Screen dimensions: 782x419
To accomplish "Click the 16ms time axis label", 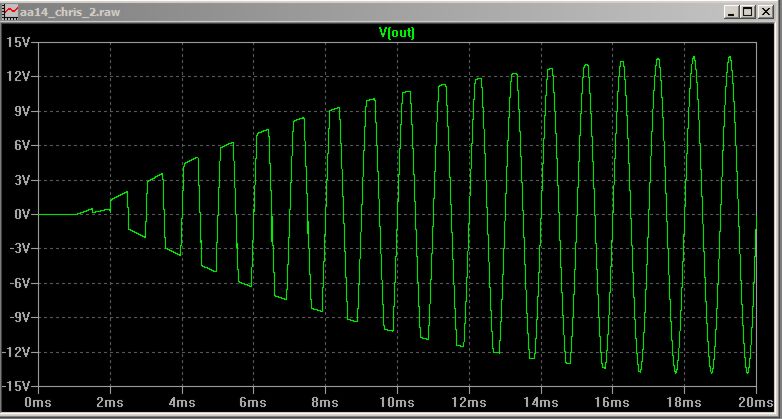I will [612, 402].
